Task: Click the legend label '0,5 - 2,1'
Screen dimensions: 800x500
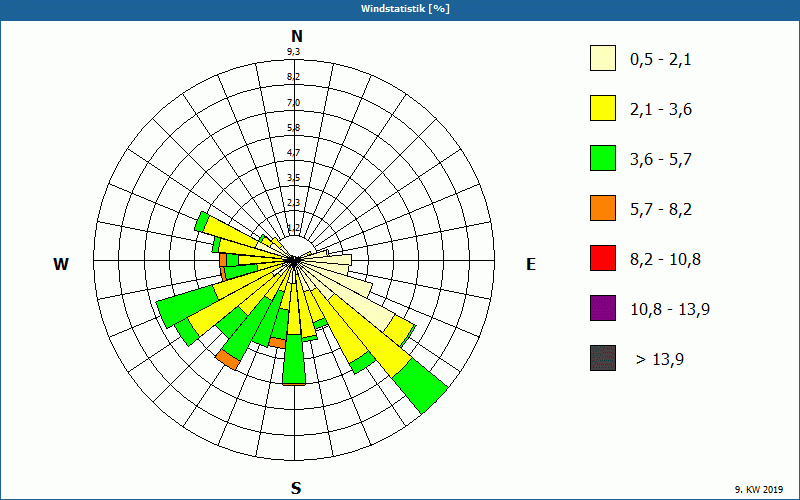Action: pos(661,60)
